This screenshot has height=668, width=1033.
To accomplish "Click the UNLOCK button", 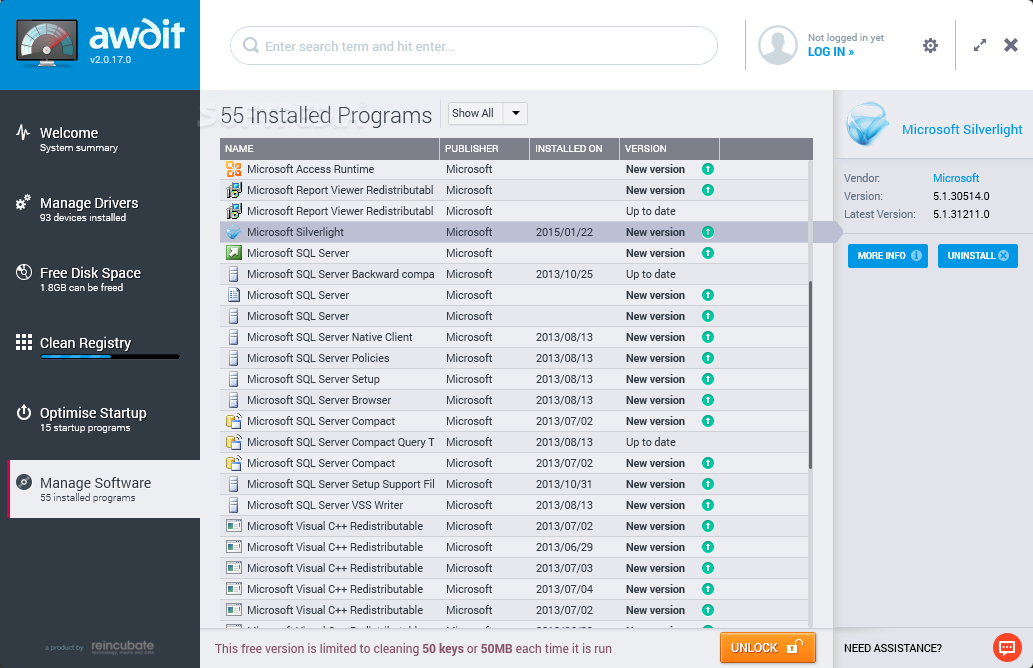I will [768, 648].
